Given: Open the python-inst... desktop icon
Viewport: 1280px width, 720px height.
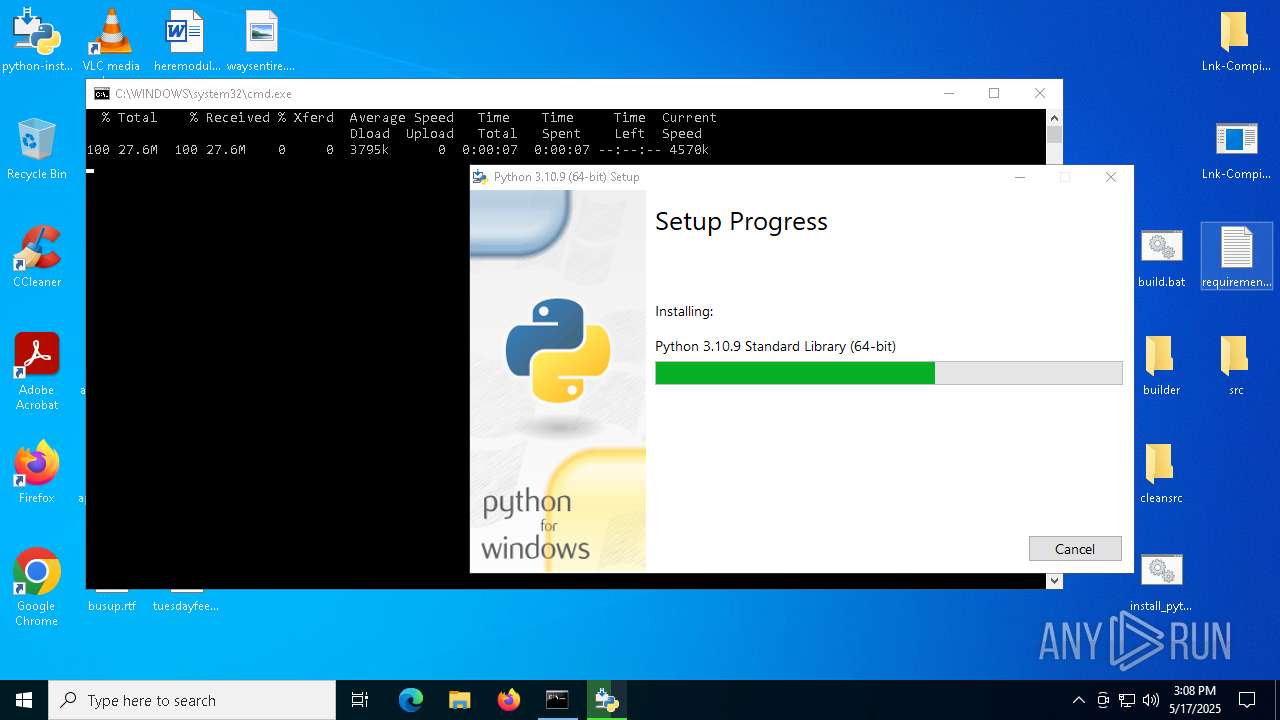Looking at the screenshot, I should [37, 40].
